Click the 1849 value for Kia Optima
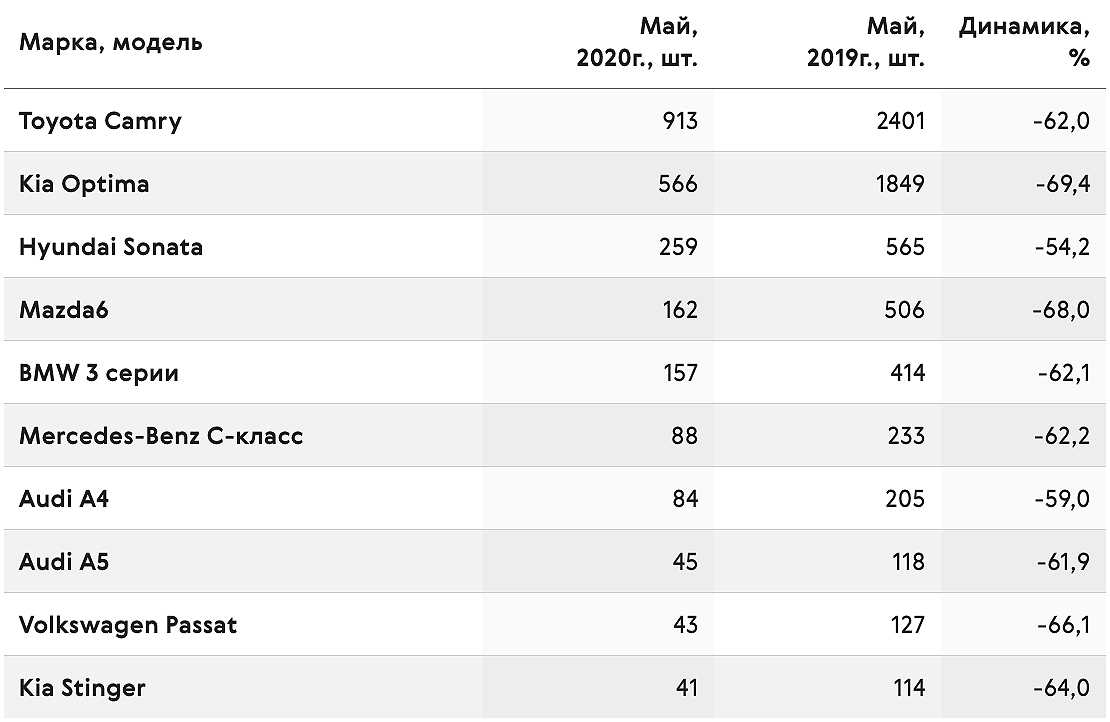 pyautogui.click(x=900, y=184)
